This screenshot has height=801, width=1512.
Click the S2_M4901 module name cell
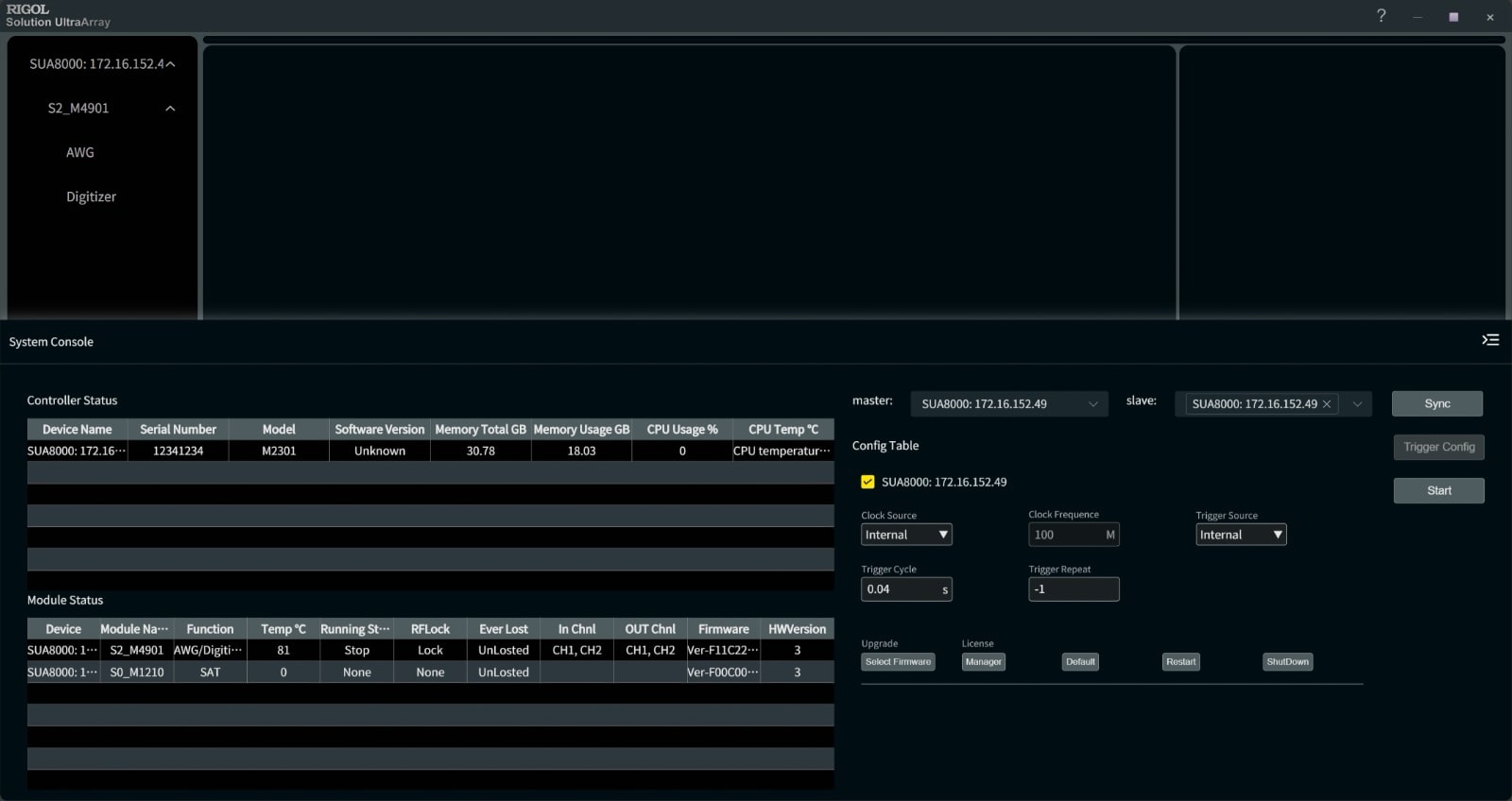pyautogui.click(x=136, y=651)
